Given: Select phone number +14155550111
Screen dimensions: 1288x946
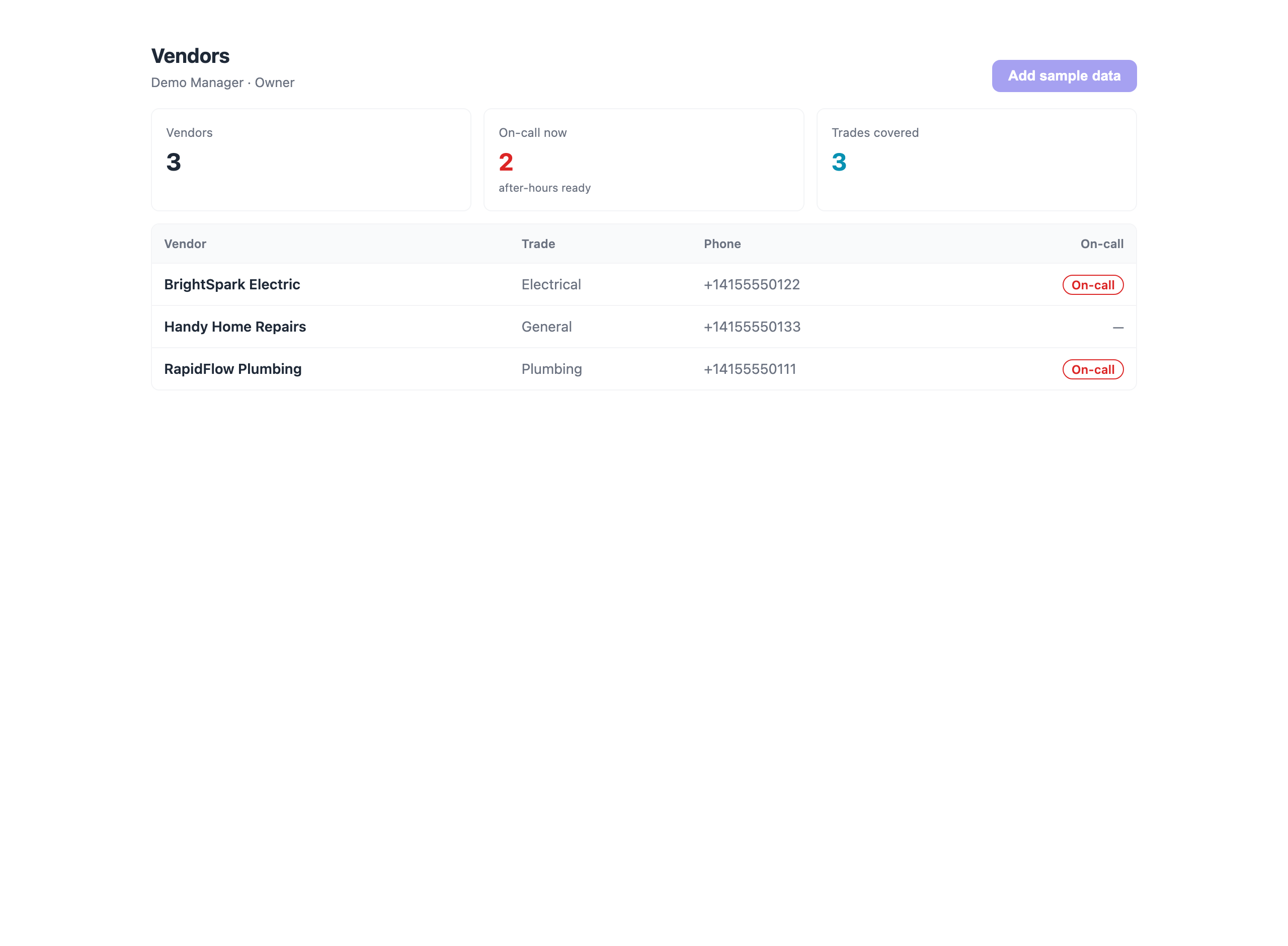Looking at the screenshot, I should pyautogui.click(x=749, y=369).
